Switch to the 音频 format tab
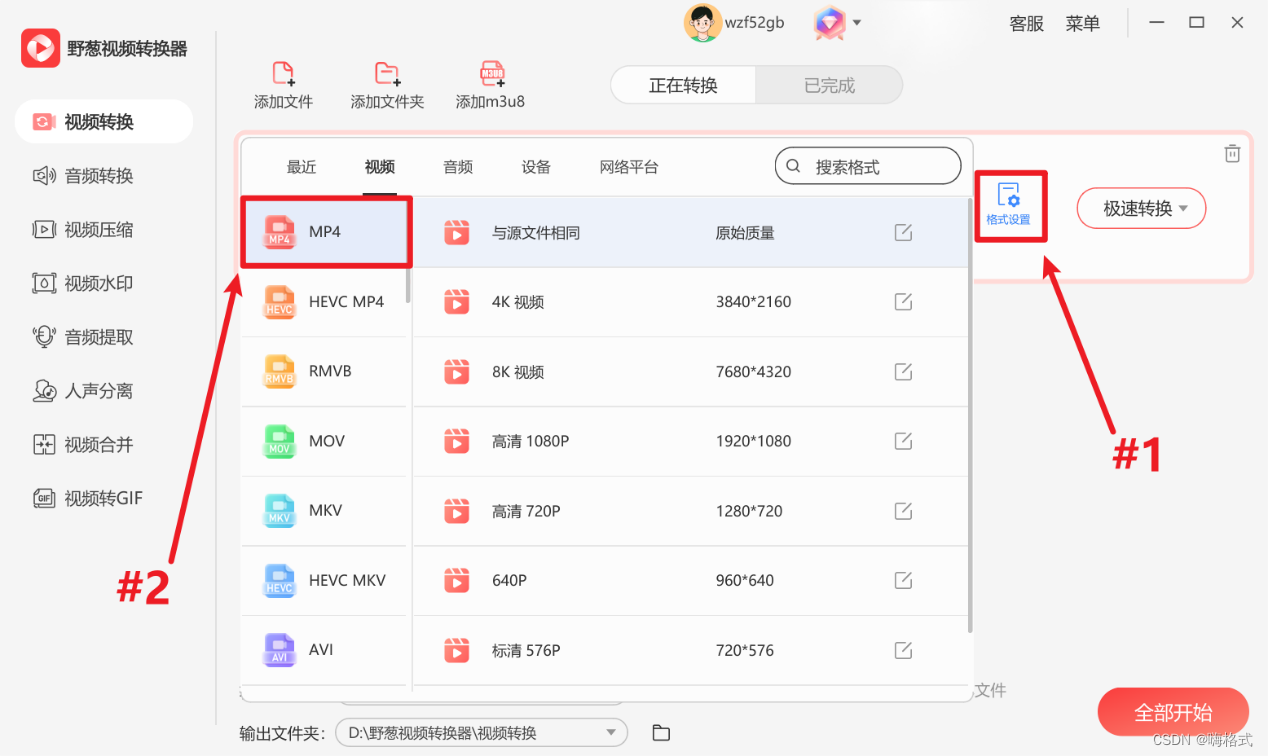 (458, 167)
